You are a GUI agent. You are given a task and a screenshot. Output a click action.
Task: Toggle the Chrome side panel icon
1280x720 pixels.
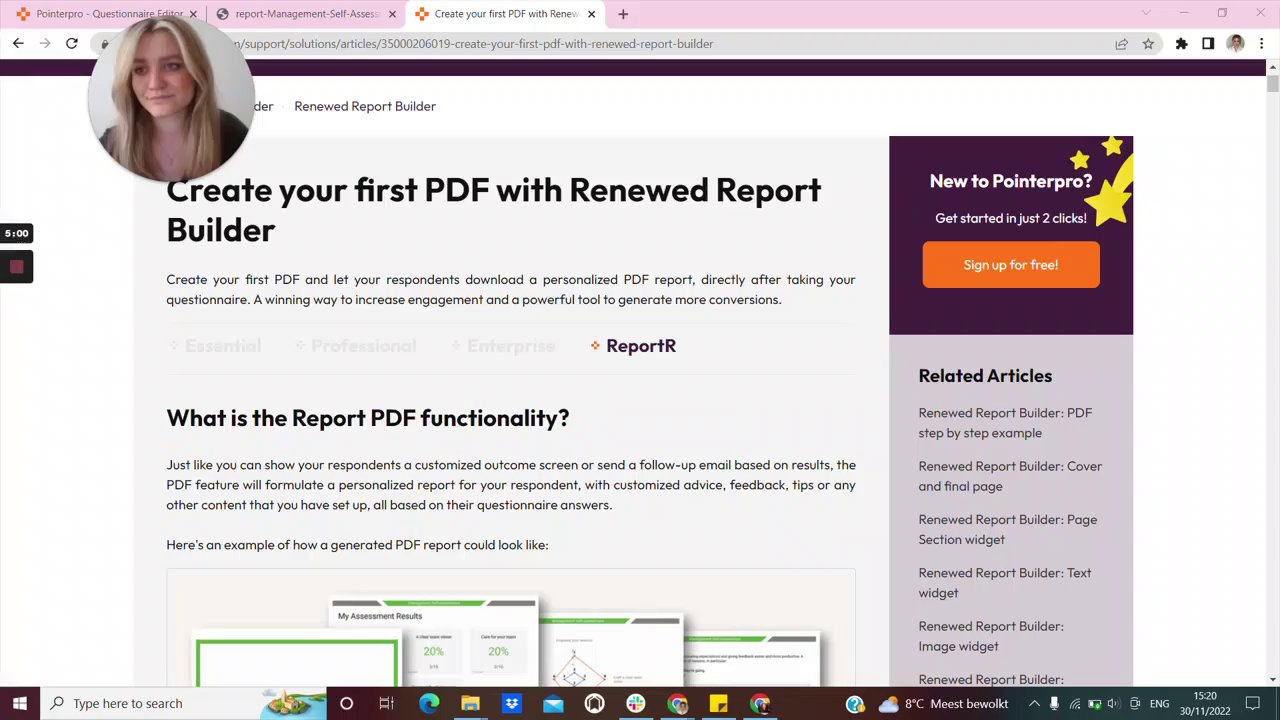[x=1208, y=44]
